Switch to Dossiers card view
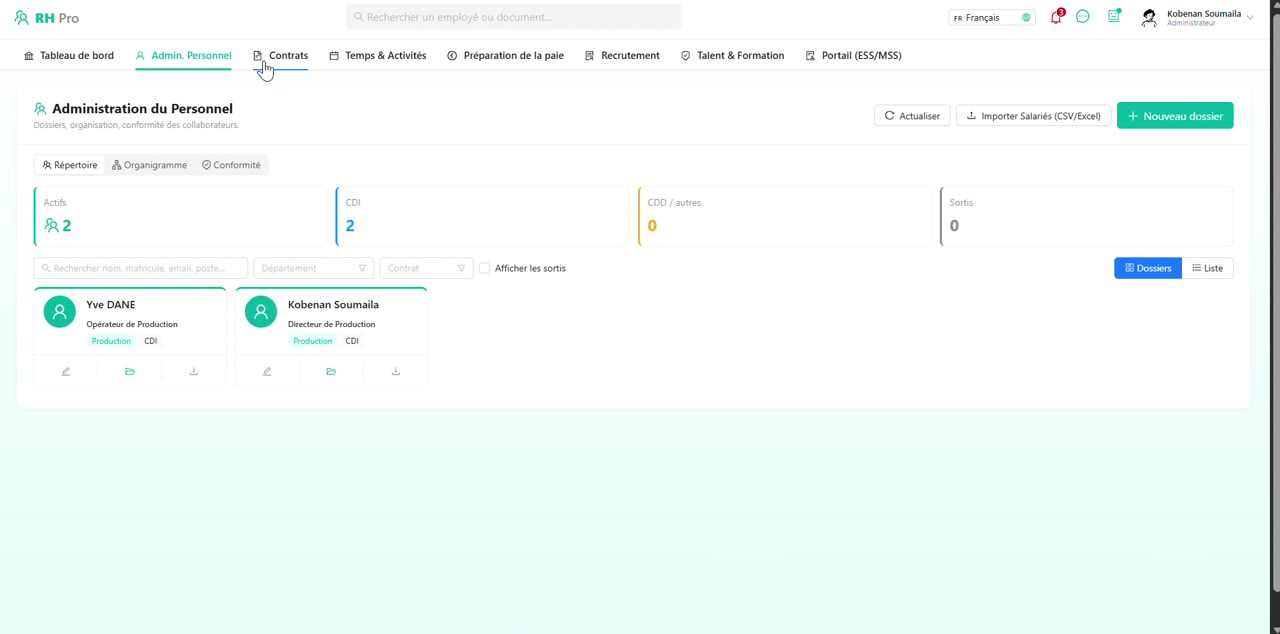 click(1148, 268)
